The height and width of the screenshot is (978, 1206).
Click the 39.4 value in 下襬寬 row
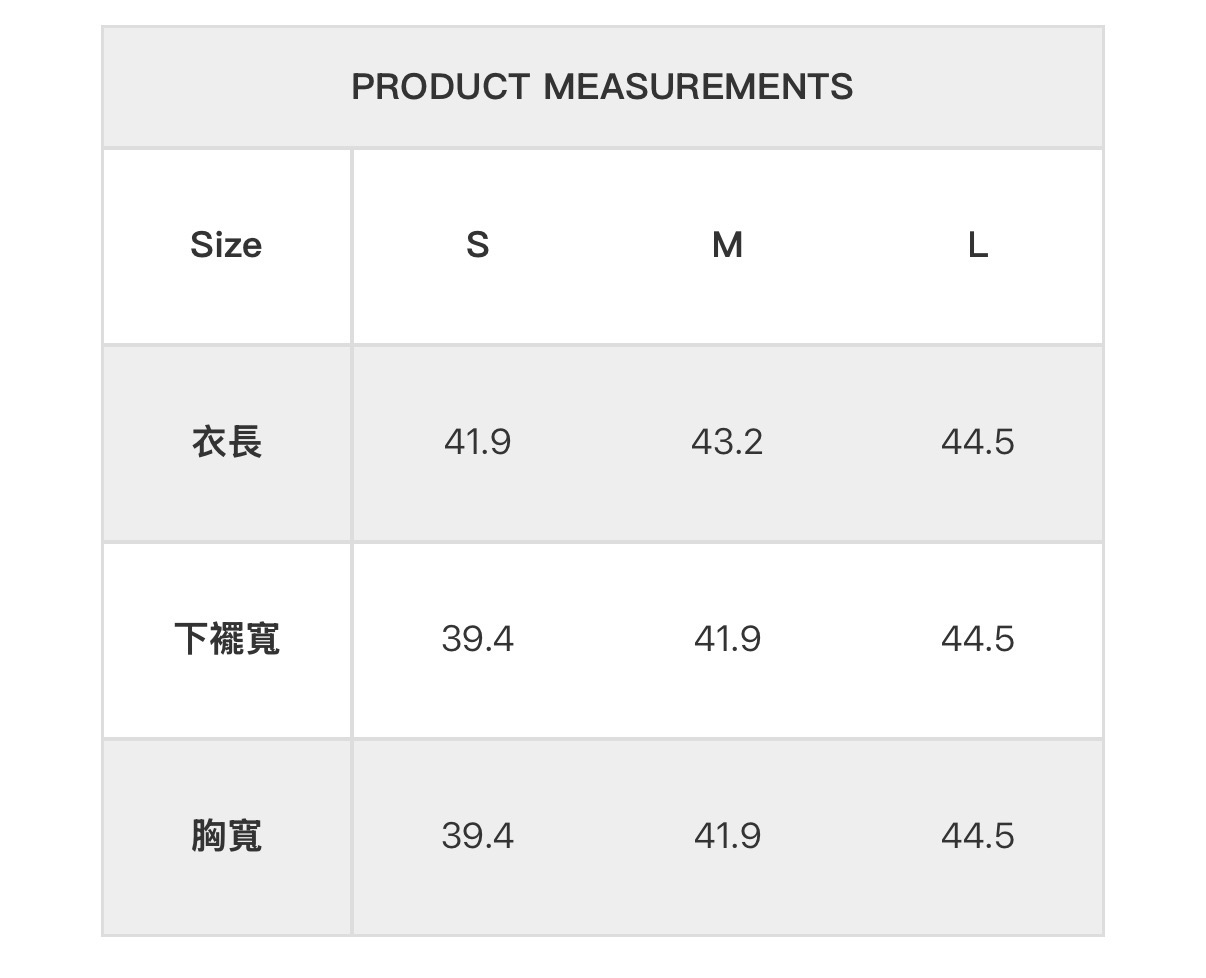[477, 638]
